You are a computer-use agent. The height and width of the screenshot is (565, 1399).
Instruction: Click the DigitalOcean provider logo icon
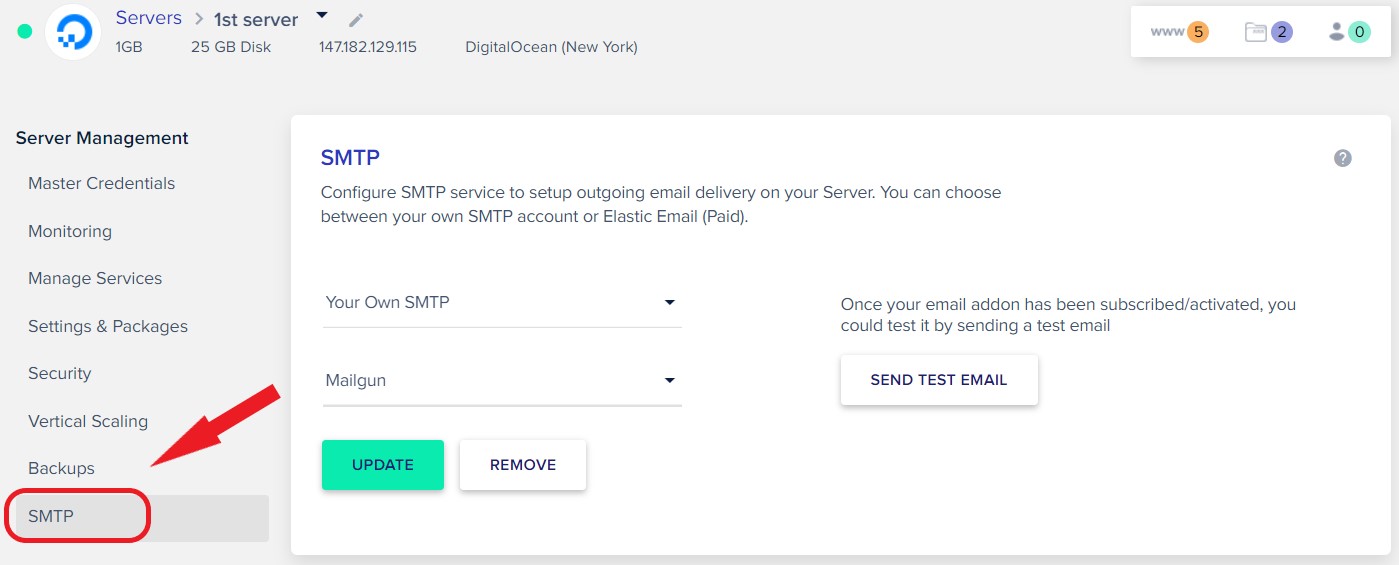(73, 32)
